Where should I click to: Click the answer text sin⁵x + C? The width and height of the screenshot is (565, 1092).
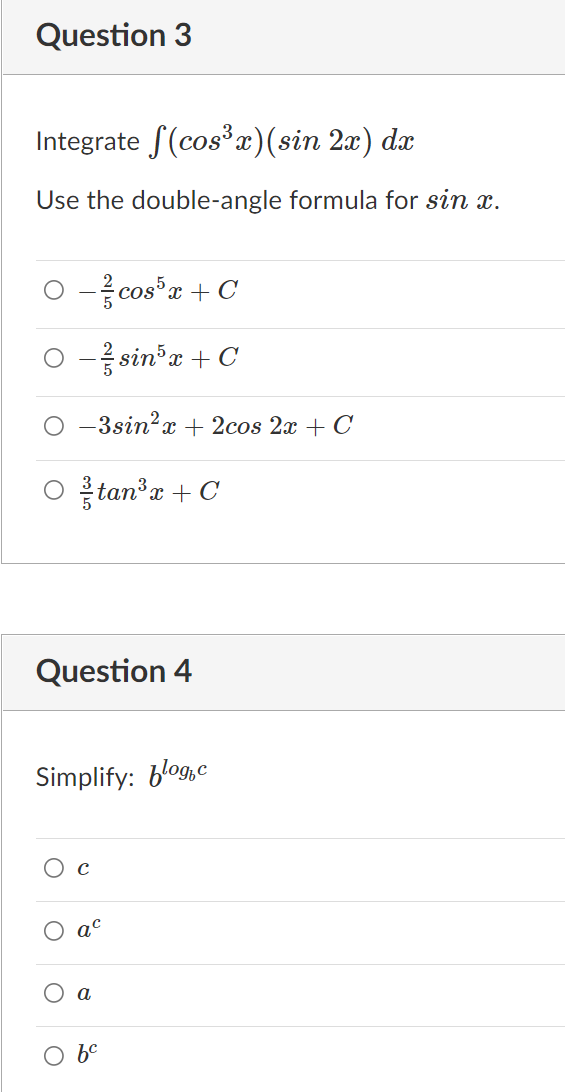178,357
